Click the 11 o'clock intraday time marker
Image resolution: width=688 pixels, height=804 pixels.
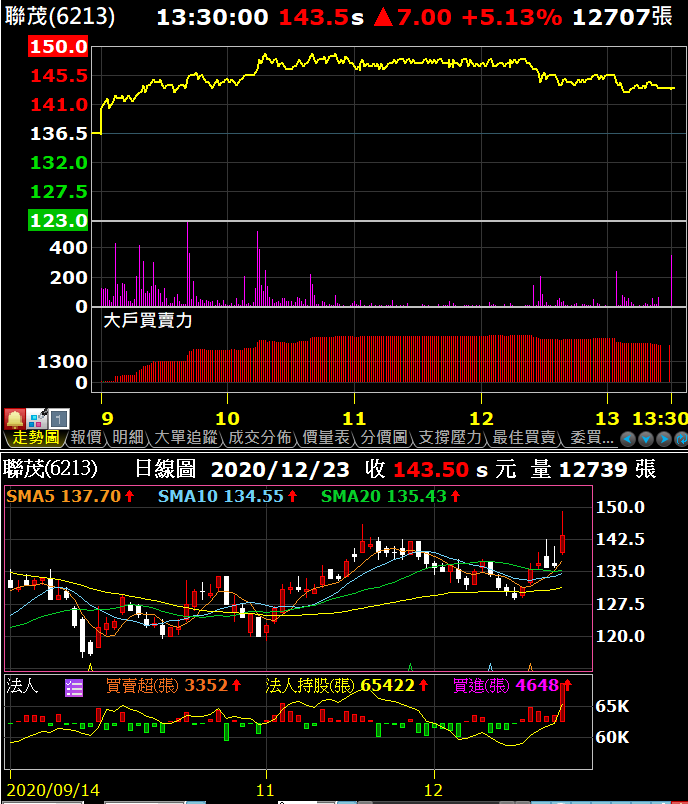354,418
